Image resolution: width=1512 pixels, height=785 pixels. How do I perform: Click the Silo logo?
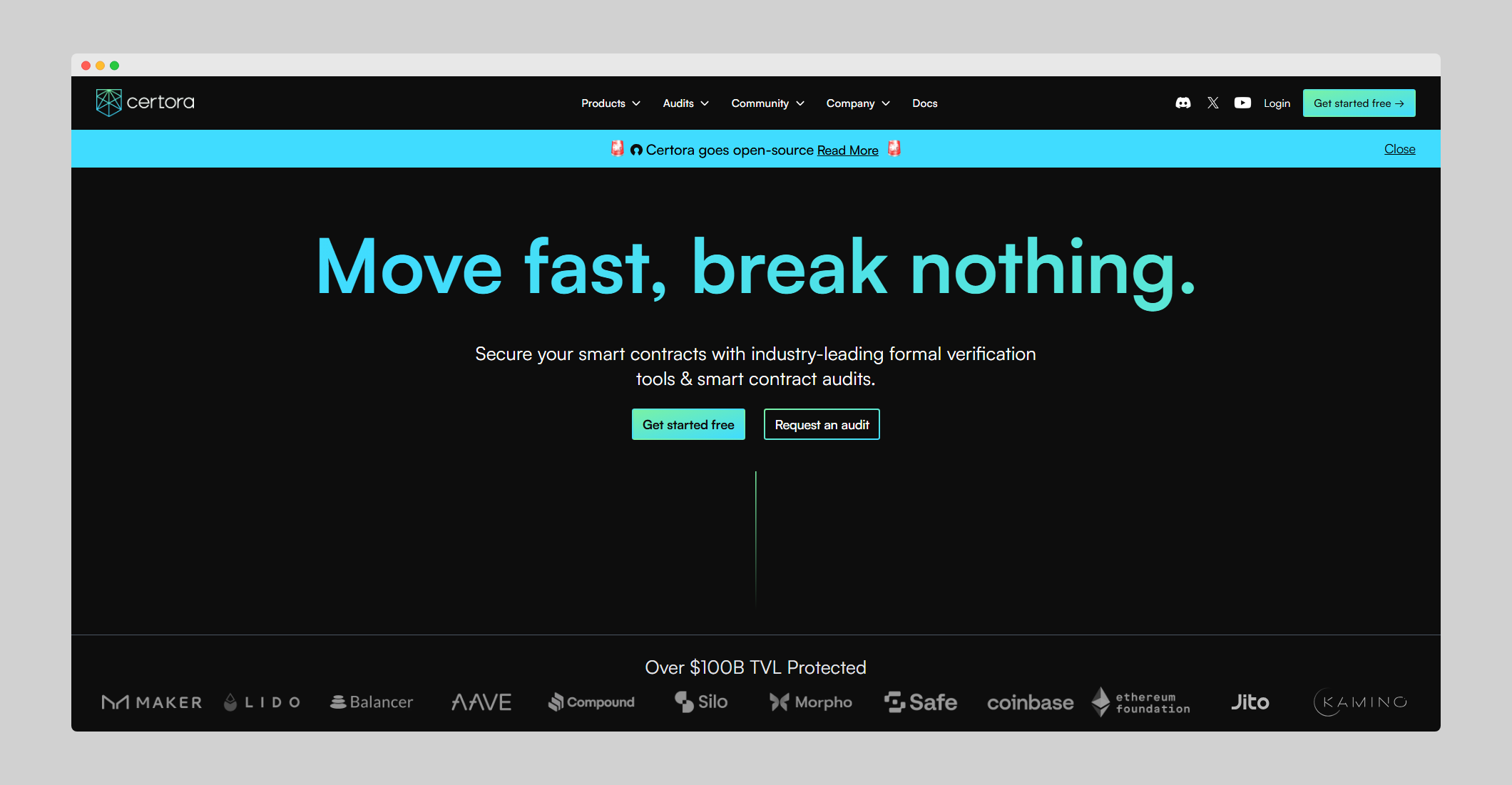[701, 702]
